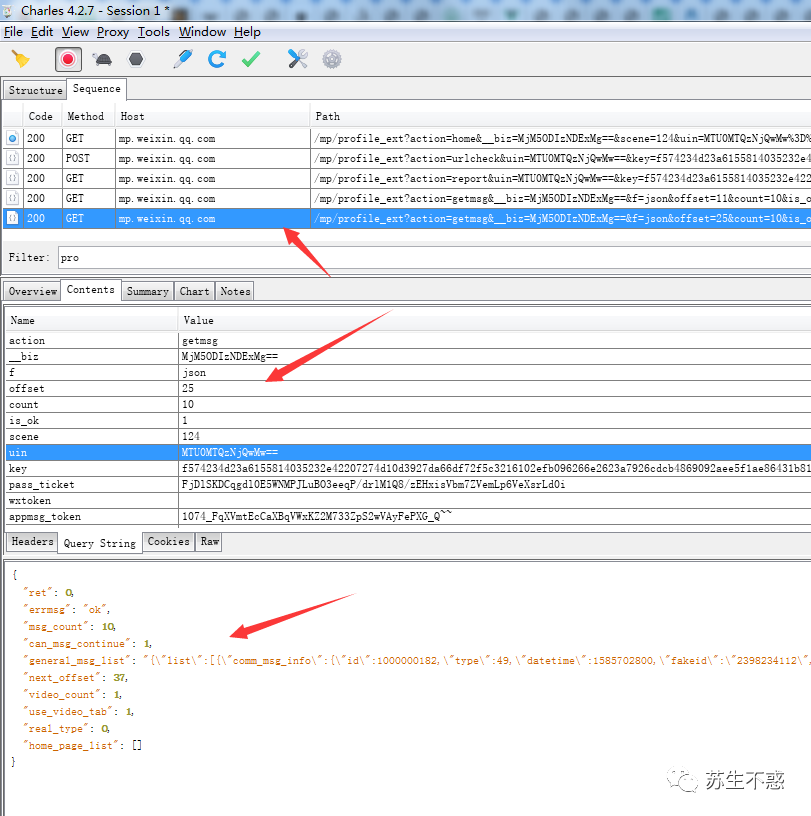This screenshot has height=816, width=811.
Task: Click the blue pen Compose icon
Action: pyautogui.click(x=182, y=59)
